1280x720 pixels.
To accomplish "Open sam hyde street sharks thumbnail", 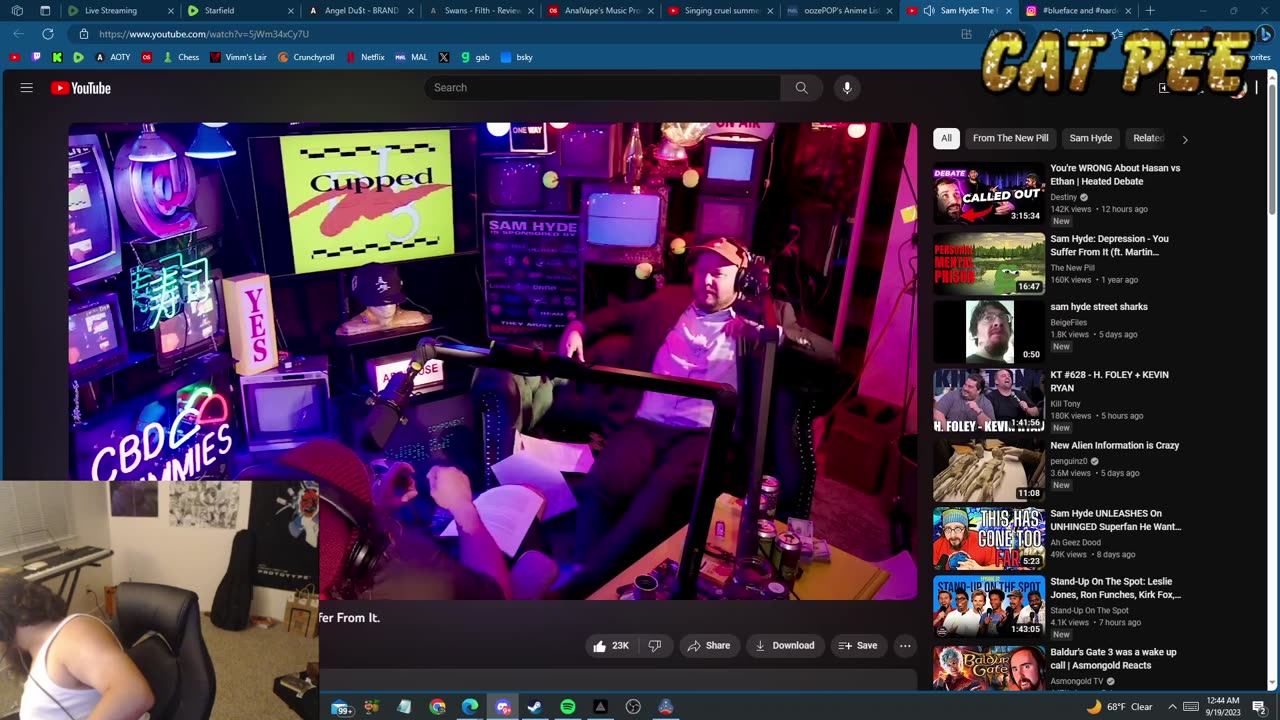I will point(989,331).
